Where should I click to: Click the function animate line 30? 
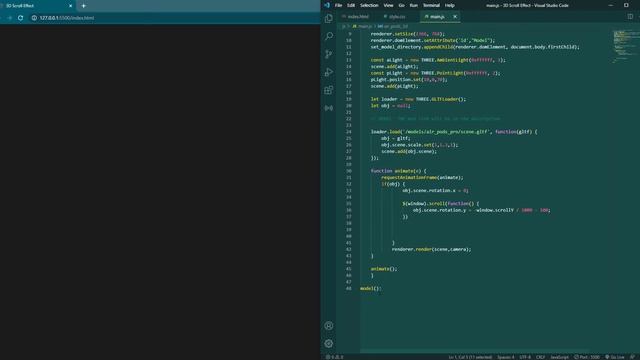[398, 171]
